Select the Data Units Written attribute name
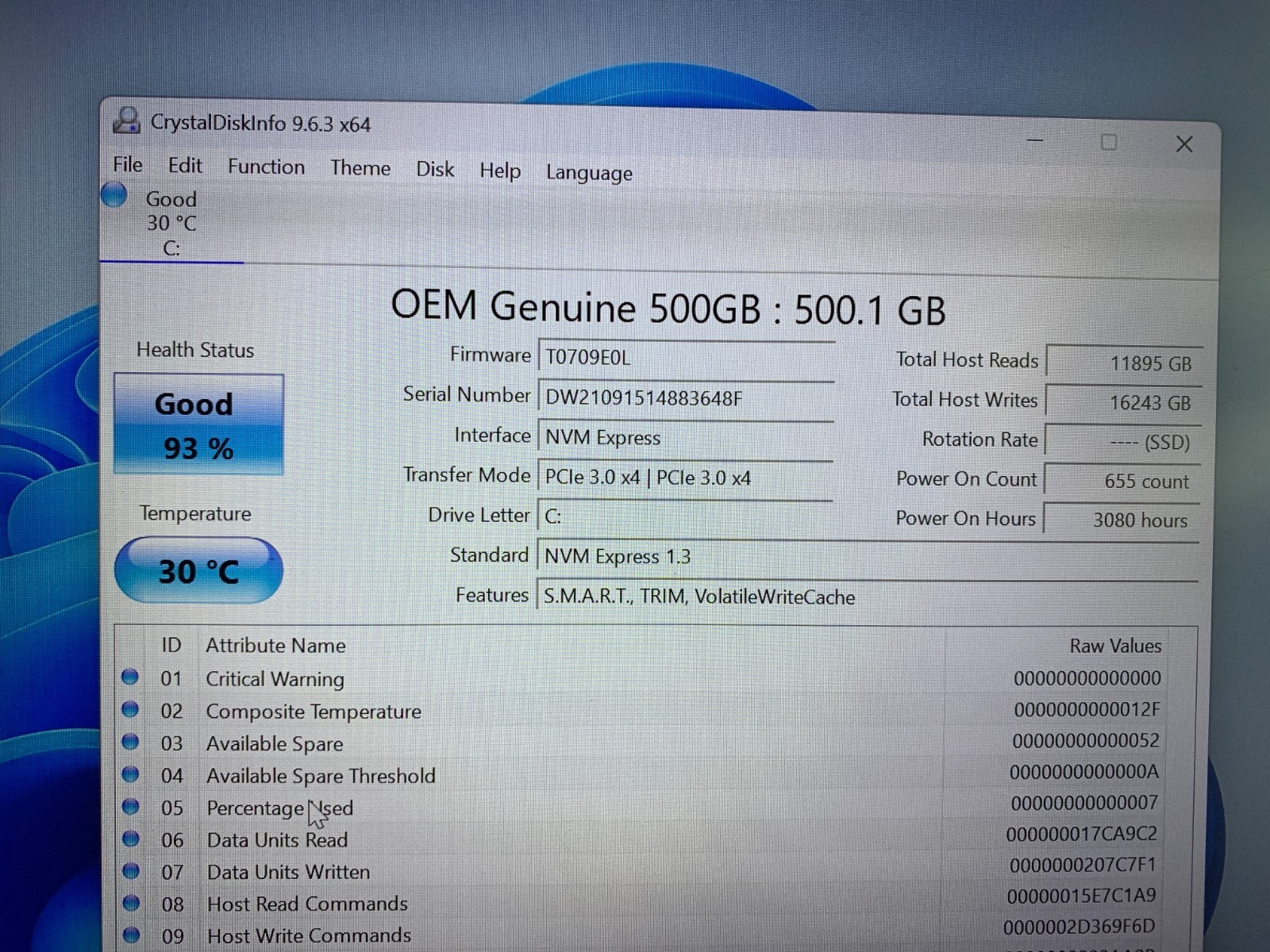Screen dimensions: 1270x952 (288, 872)
